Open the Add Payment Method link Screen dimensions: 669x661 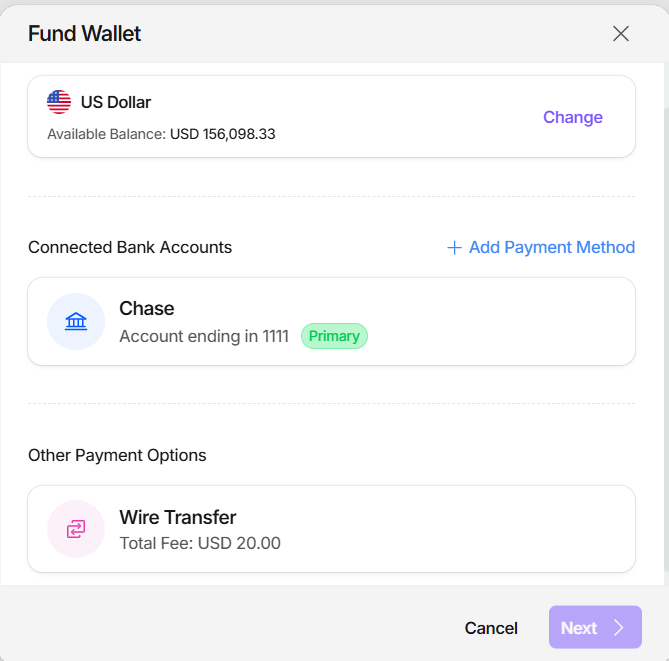tap(551, 247)
